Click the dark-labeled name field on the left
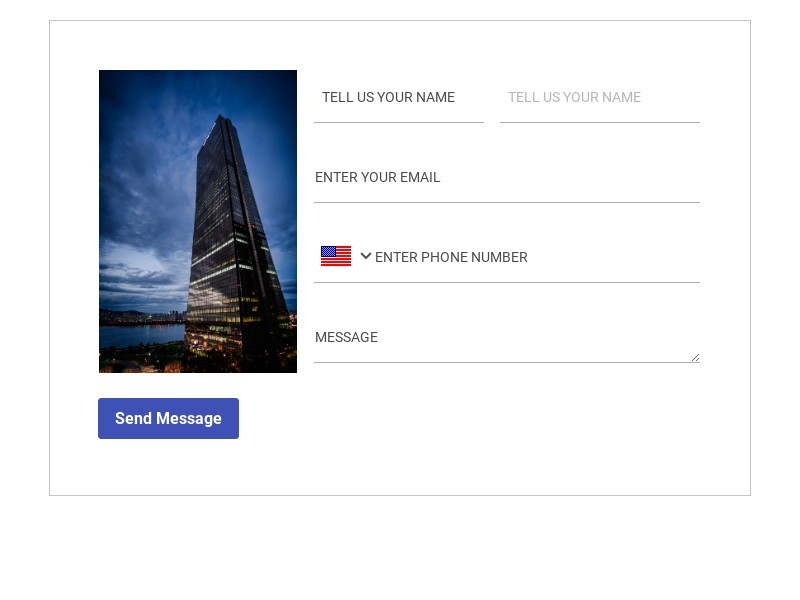 [398, 98]
